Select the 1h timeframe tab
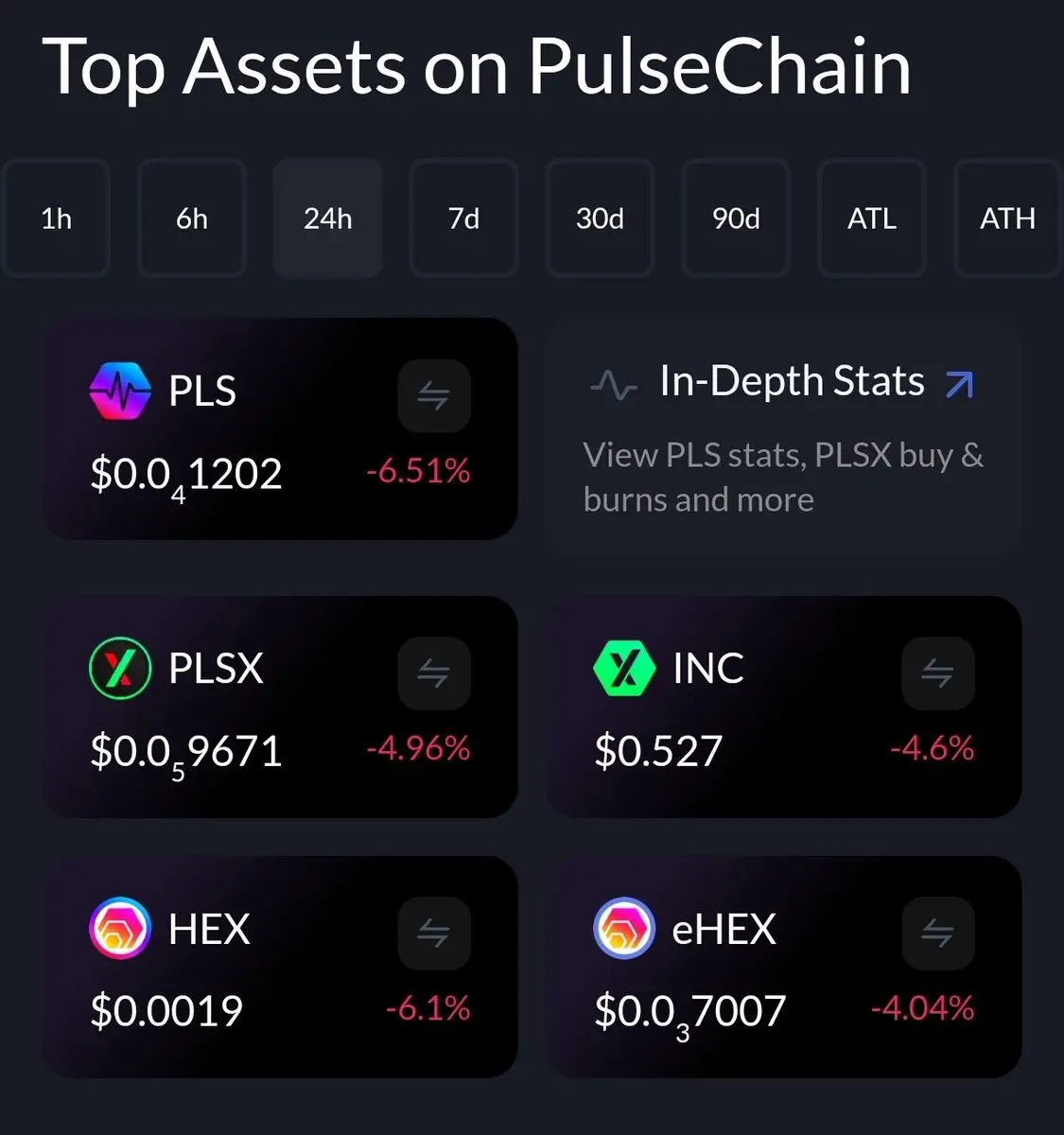1064x1135 pixels. click(x=57, y=218)
